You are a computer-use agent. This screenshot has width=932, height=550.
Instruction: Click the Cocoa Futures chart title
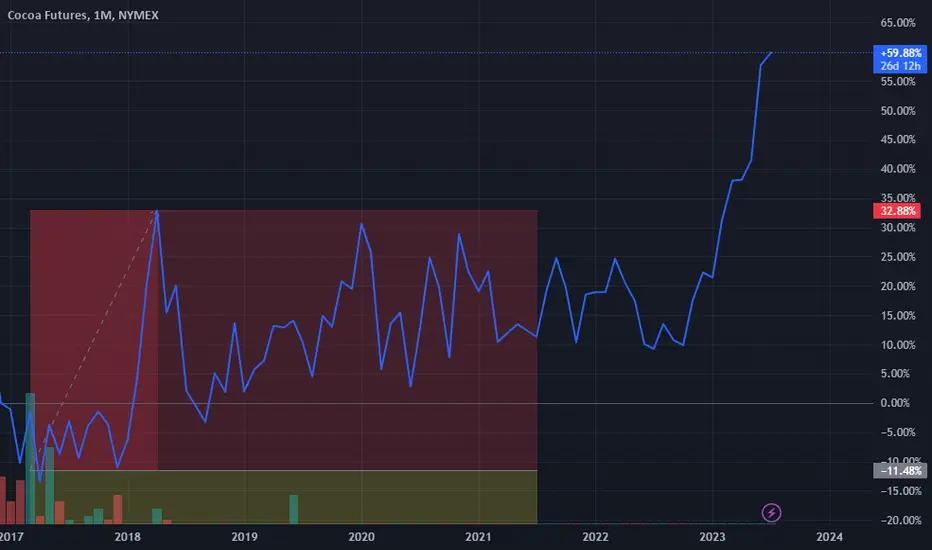(x=83, y=15)
